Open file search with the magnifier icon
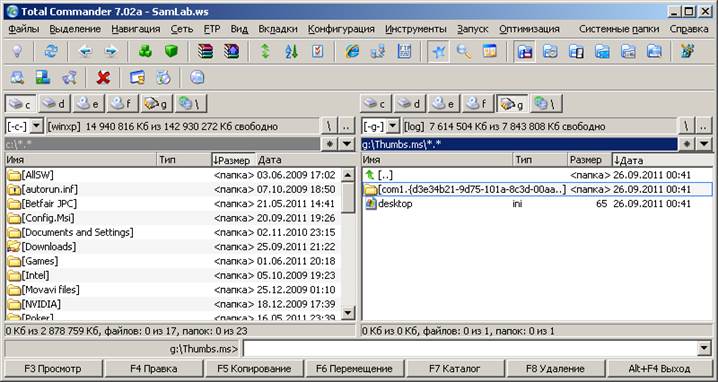Image resolution: width=718 pixels, height=382 pixels. pyautogui.click(x=464, y=51)
